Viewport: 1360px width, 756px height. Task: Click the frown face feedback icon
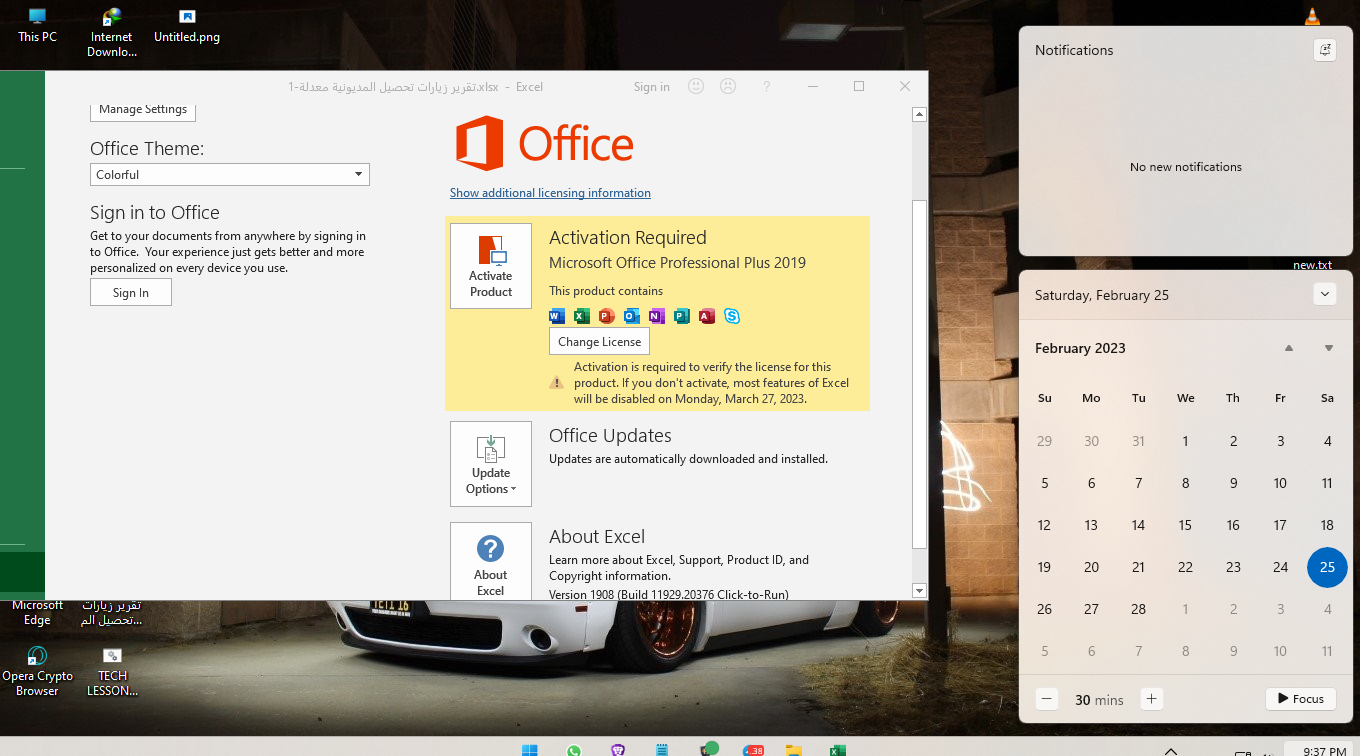(x=728, y=87)
